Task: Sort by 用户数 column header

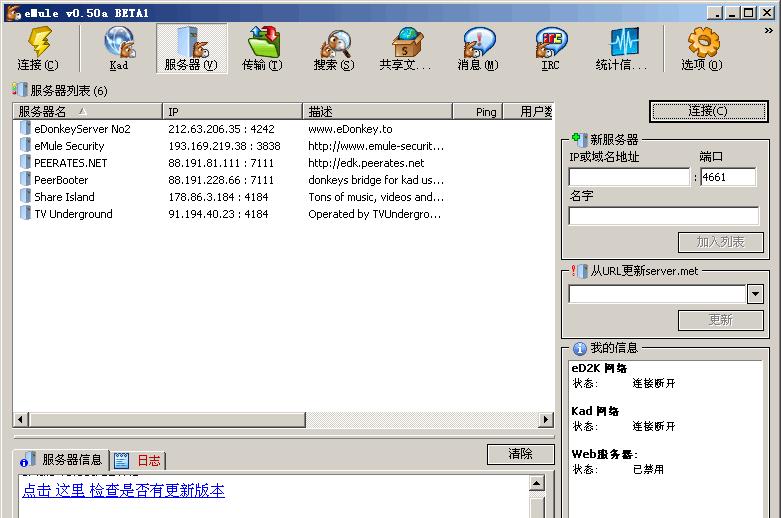Action: click(528, 112)
